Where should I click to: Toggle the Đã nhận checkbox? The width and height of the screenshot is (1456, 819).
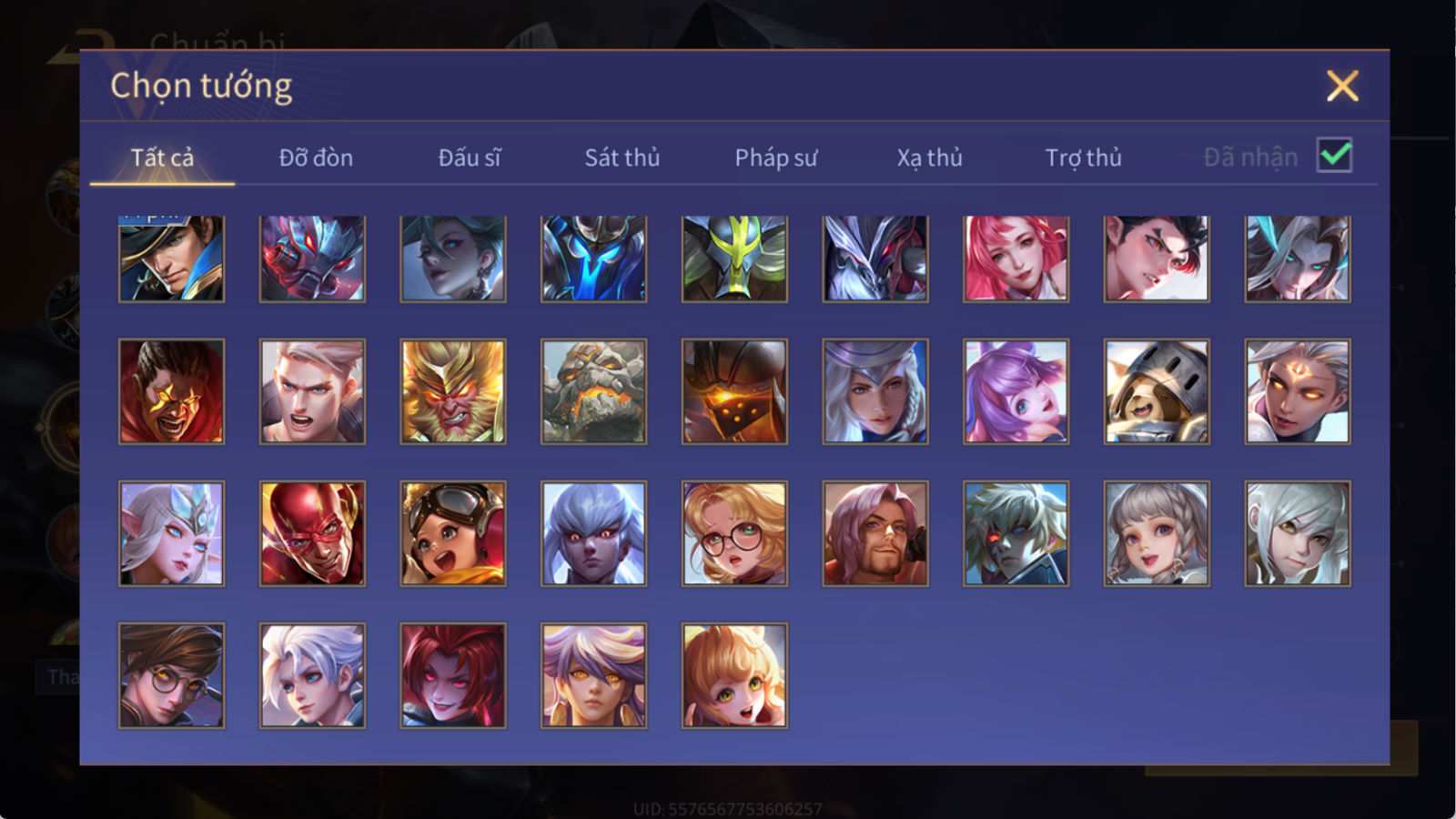pyautogui.click(x=1334, y=156)
